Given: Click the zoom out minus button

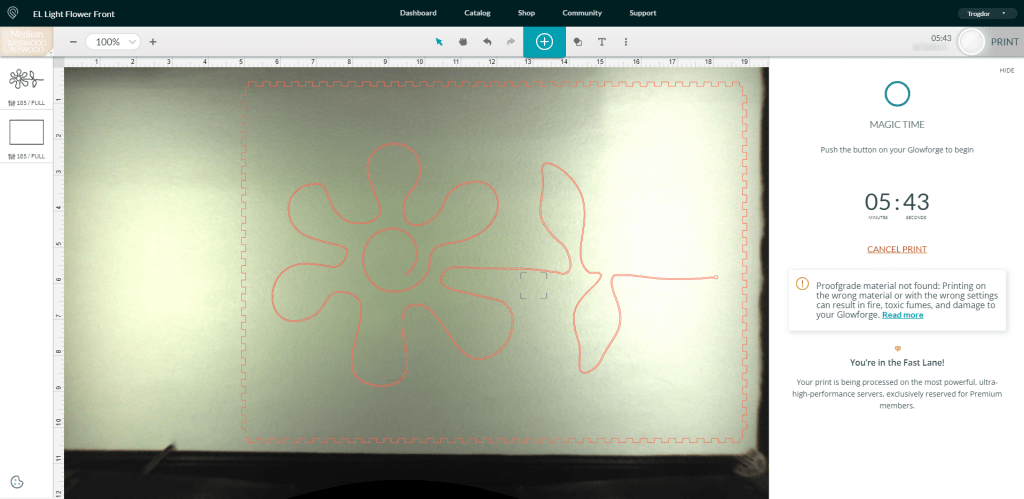Looking at the screenshot, I should pyautogui.click(x=74, y=42).
